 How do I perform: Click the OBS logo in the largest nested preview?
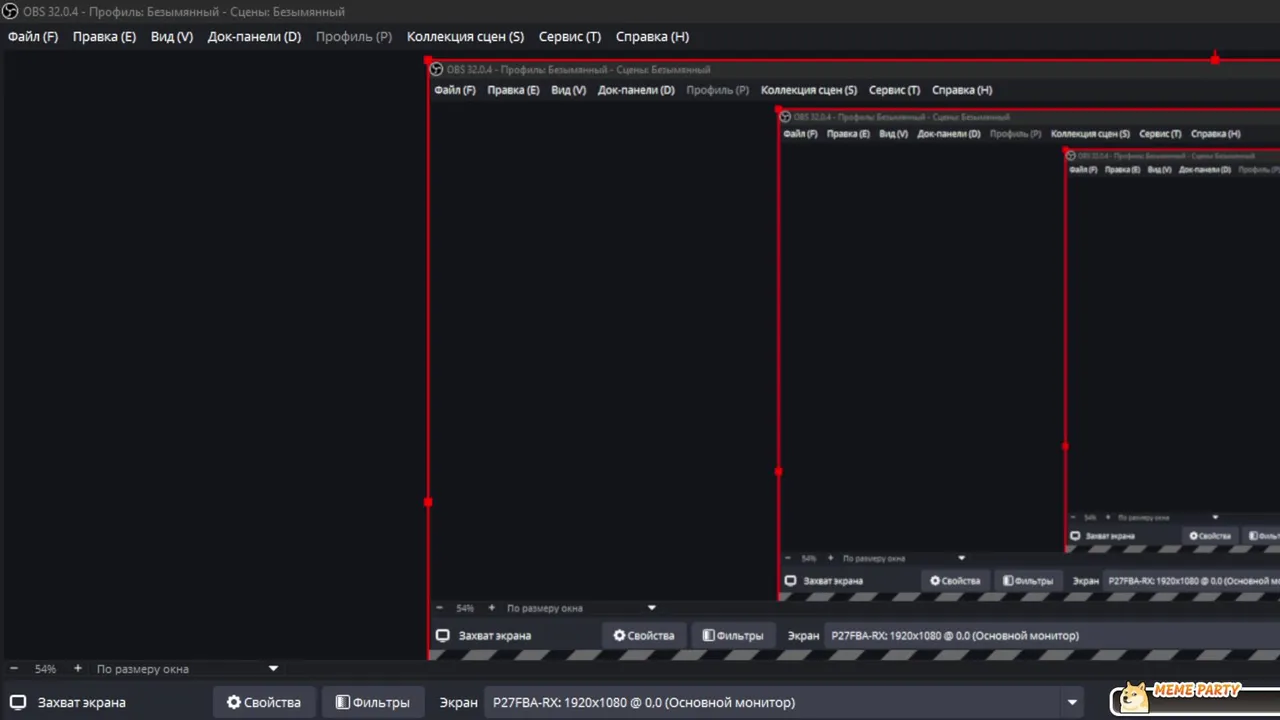(436, 69)
